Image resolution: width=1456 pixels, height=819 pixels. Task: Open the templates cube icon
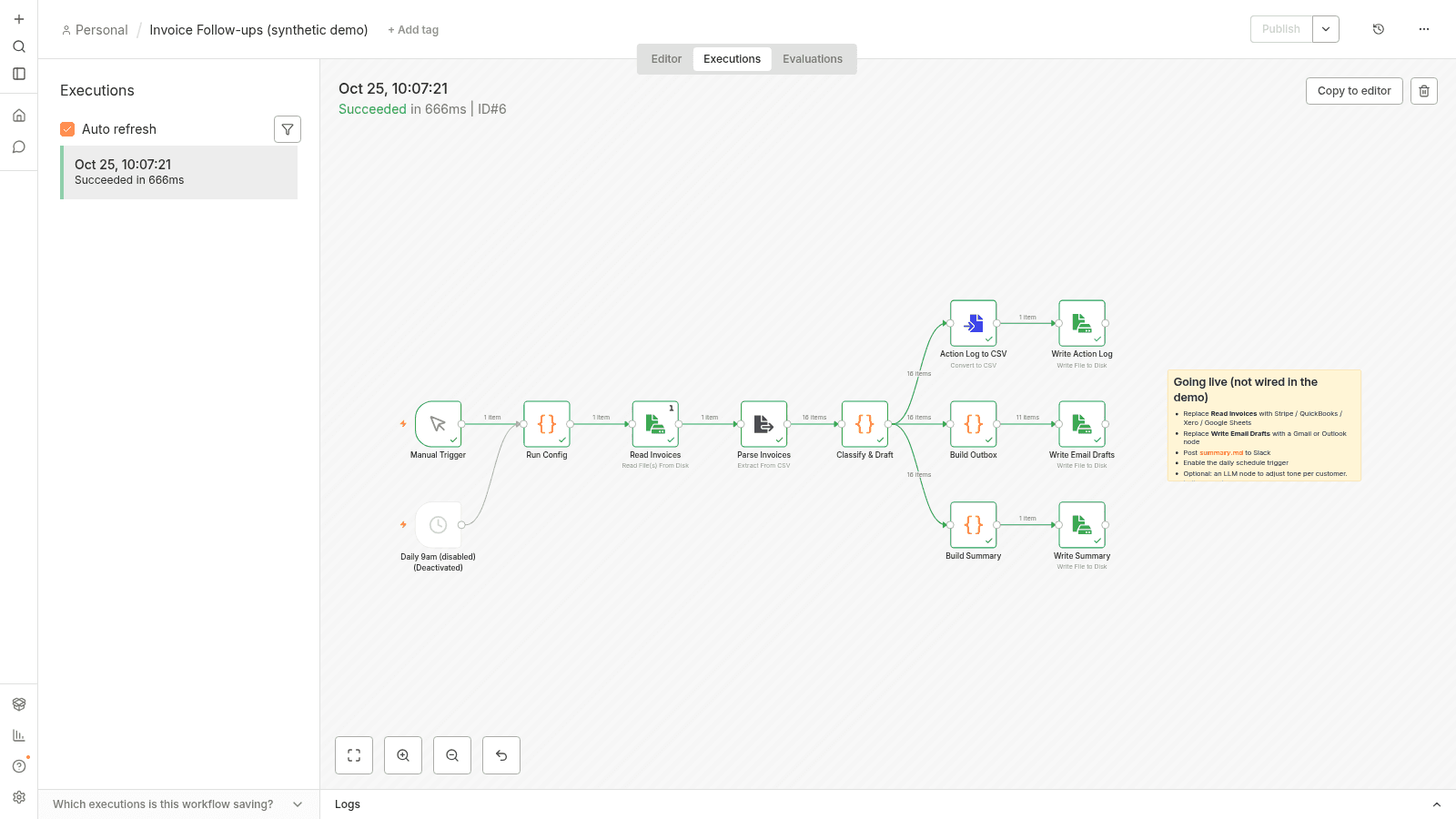click(19, 704)
